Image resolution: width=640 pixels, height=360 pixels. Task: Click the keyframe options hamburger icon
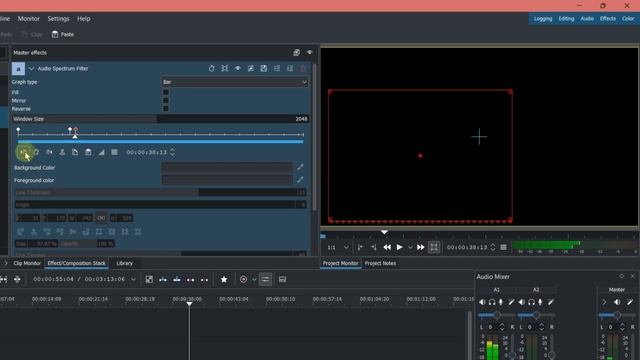[x=114, y=152]
